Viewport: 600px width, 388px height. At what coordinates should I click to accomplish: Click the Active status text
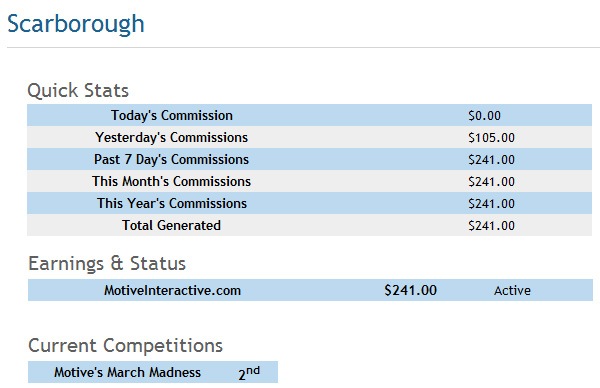coord(512,290)
